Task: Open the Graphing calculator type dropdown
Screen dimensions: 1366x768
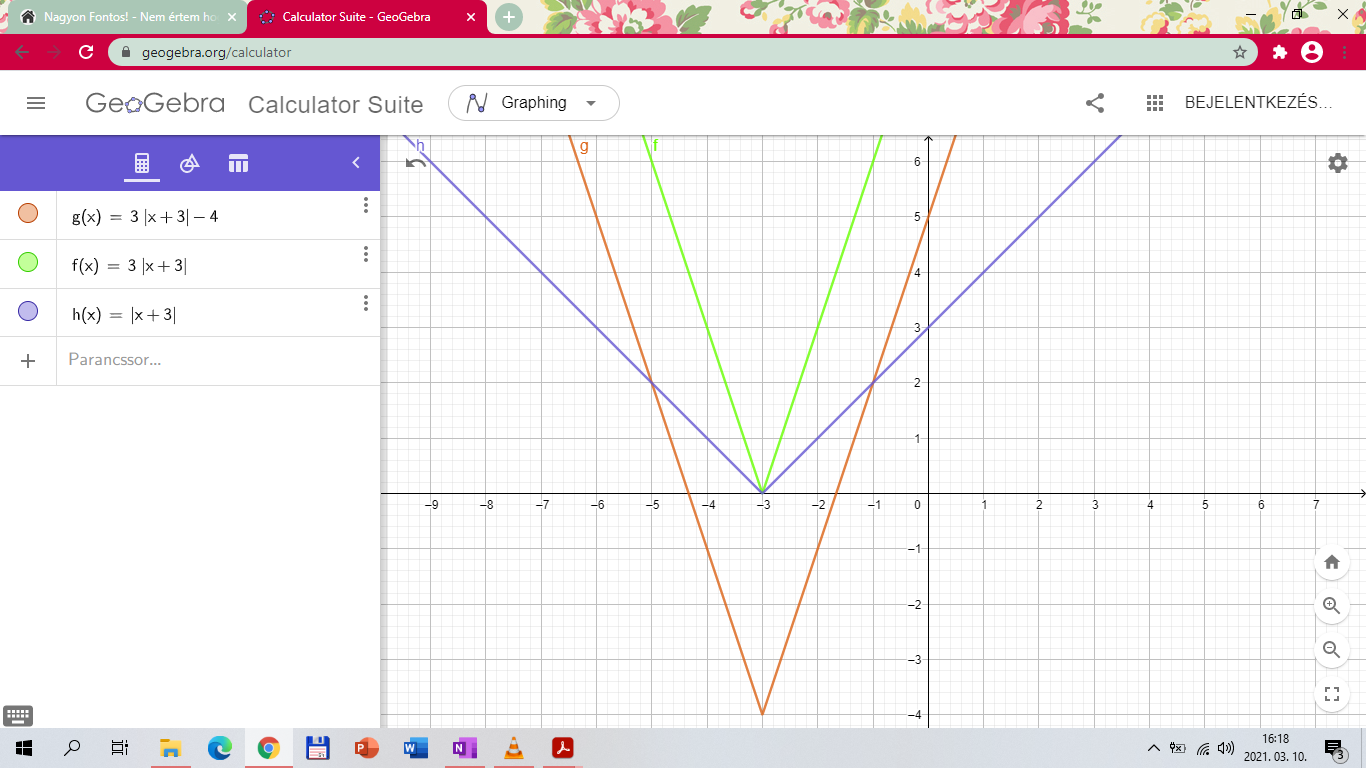Action: click(534, 103)
